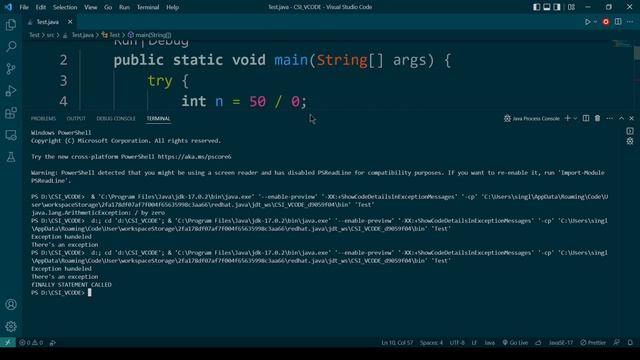Open Customize Layout options
Screen dimensions: 640x360
coord(571,7)
